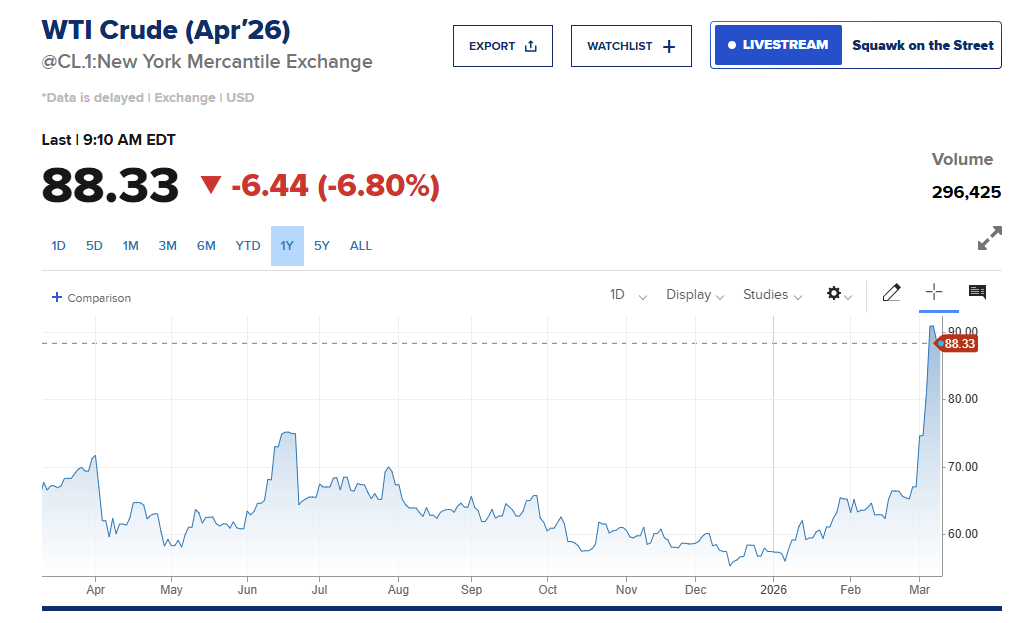Select the 6M range tab
This screenshot has height=623, width=1014.
click(x=206, y=246)
